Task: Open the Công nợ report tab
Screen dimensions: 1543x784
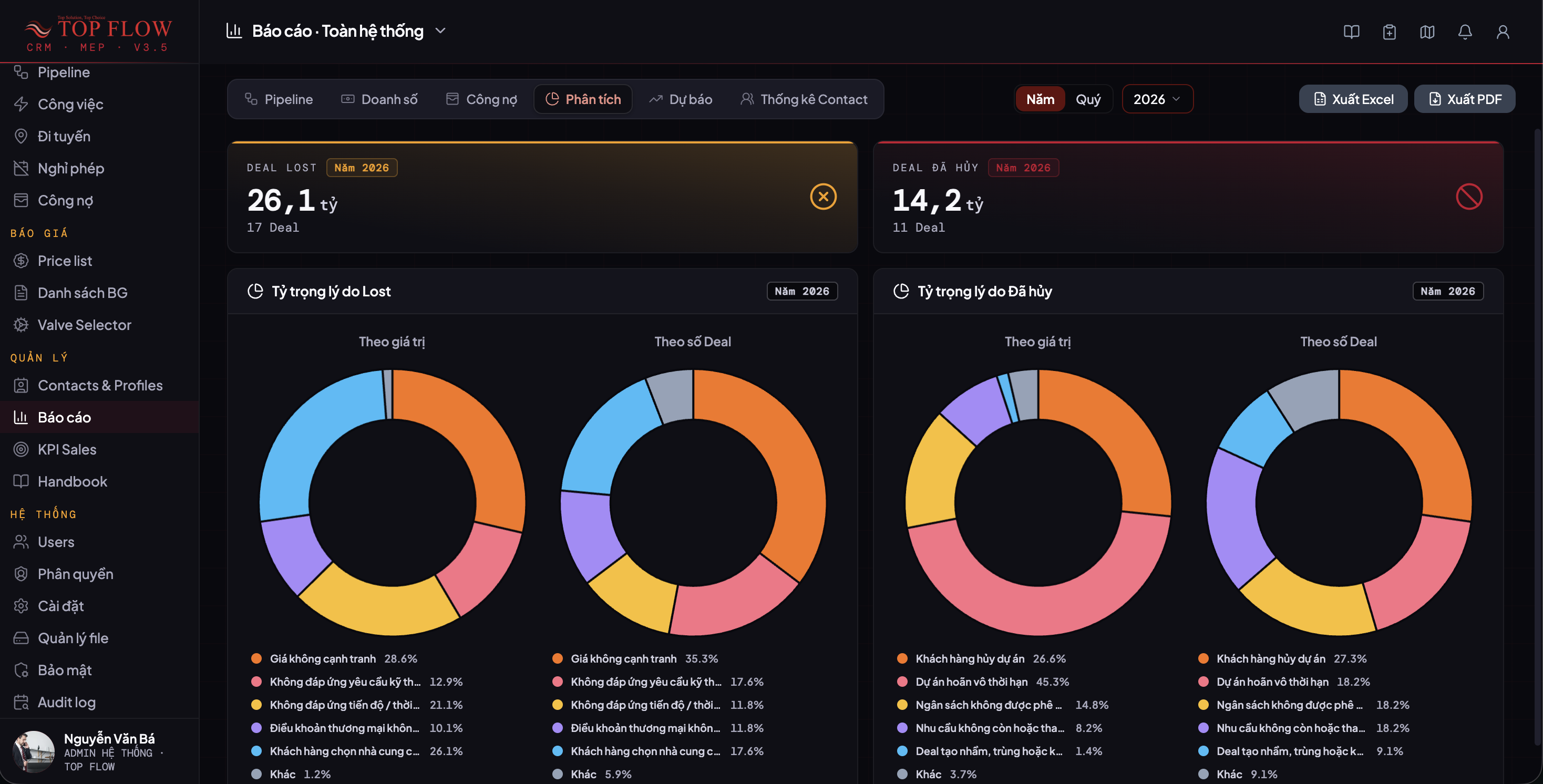Action: 481,99
